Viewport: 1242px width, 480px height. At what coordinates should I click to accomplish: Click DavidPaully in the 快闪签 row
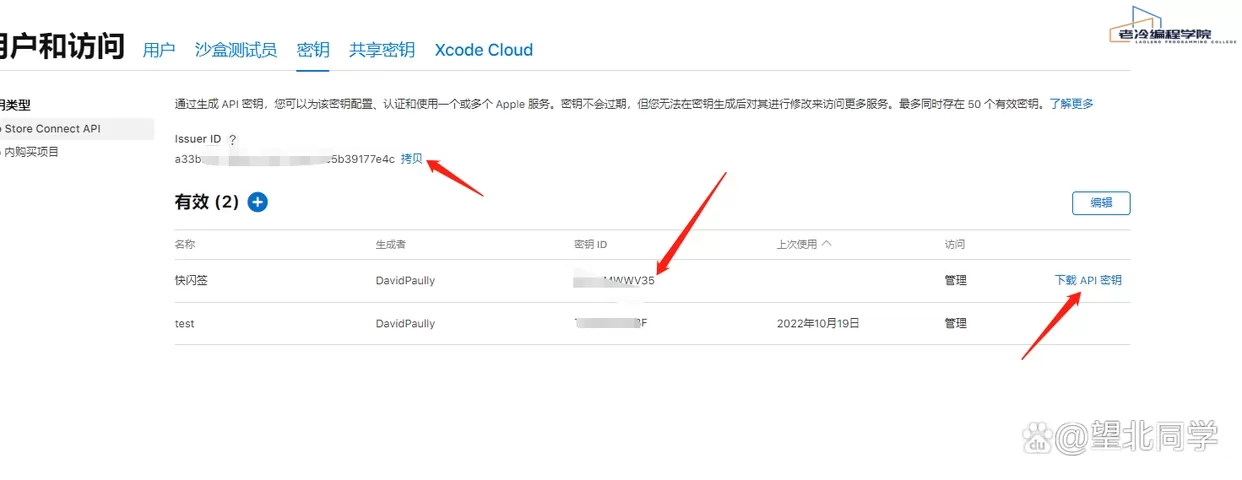[x=405, y=281]
